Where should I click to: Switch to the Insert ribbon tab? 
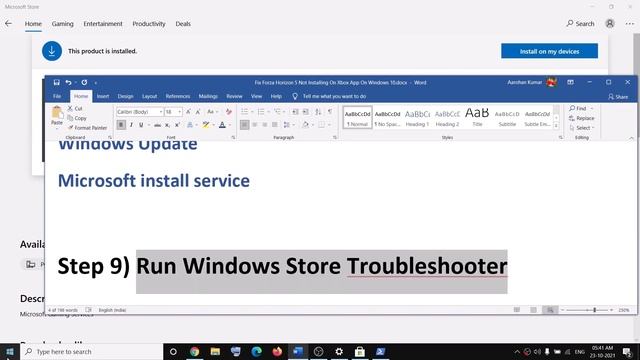click(103, 96)
